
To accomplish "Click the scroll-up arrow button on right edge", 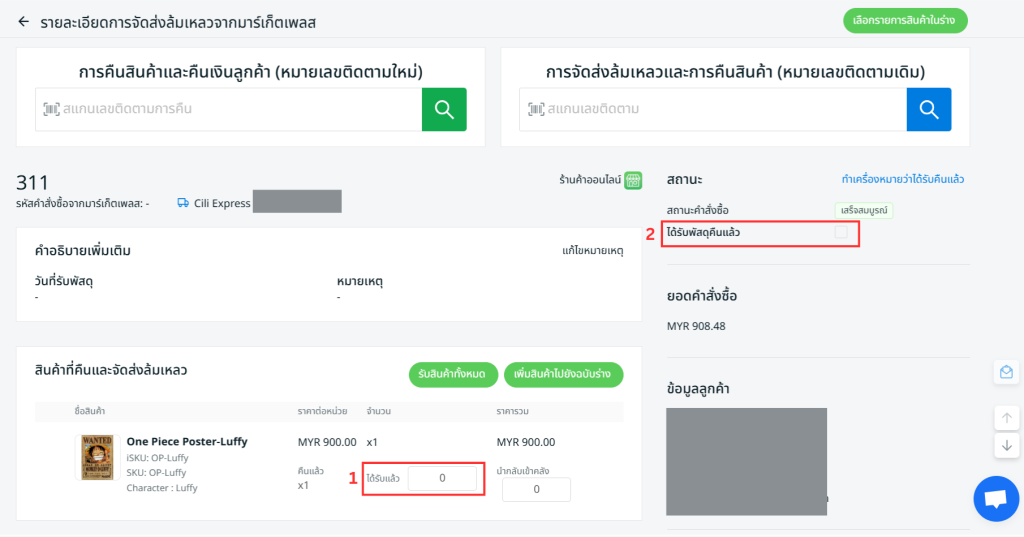I will 1007,418.
